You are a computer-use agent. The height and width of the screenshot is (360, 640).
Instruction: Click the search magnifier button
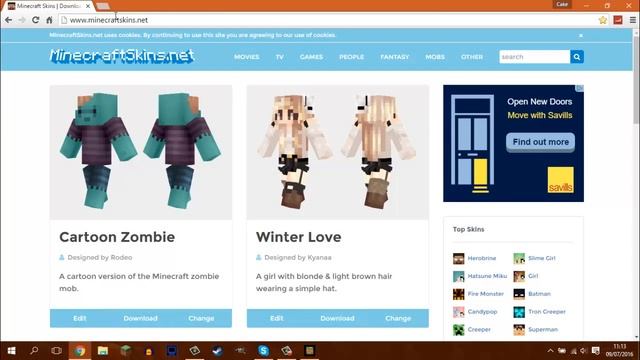point(577,57)
